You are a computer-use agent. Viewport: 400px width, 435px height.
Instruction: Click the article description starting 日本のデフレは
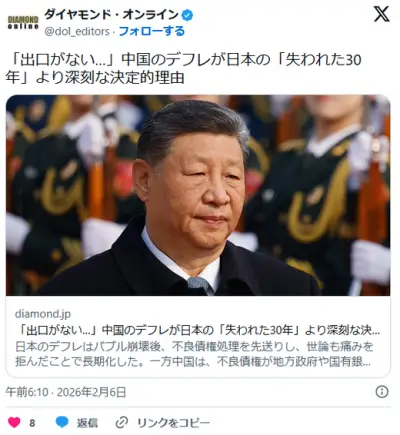194,354
